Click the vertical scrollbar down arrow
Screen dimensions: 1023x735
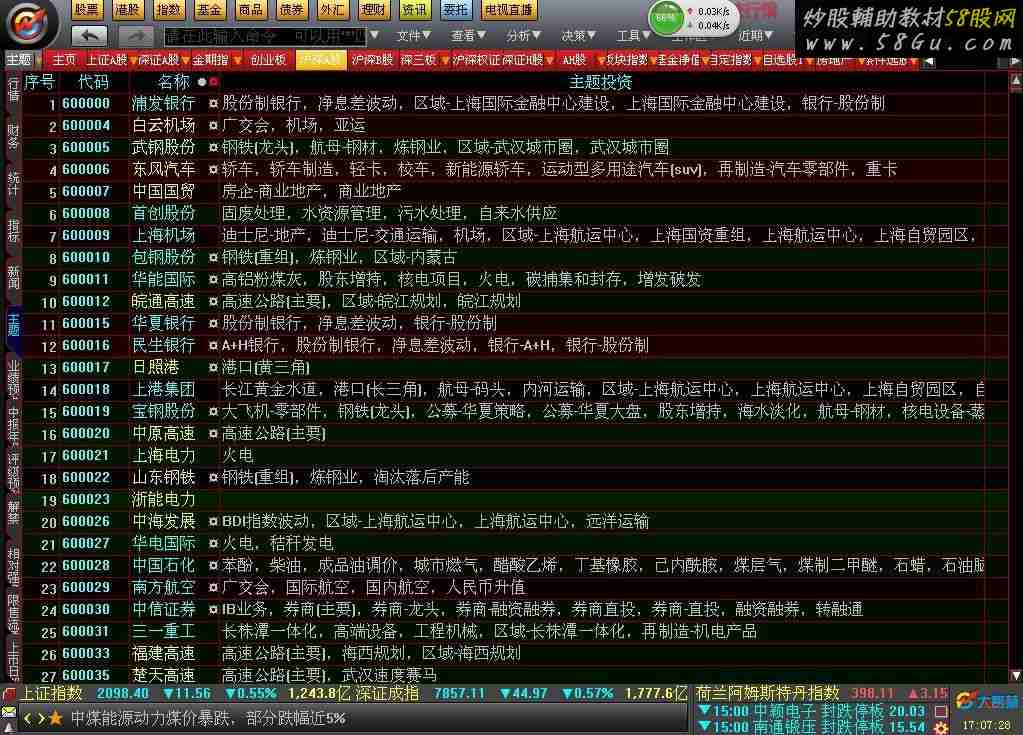(x=1015, y=676)
